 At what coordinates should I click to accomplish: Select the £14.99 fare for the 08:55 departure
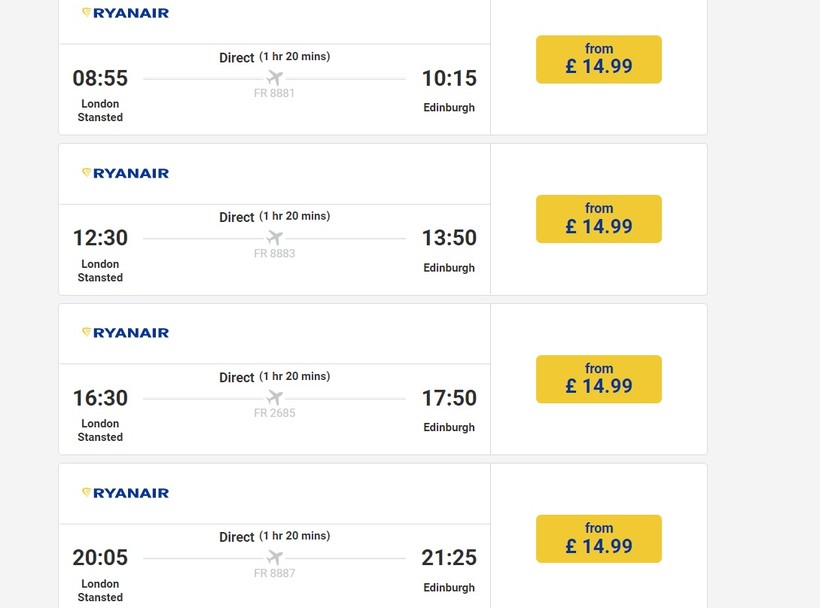pos(599,59)
